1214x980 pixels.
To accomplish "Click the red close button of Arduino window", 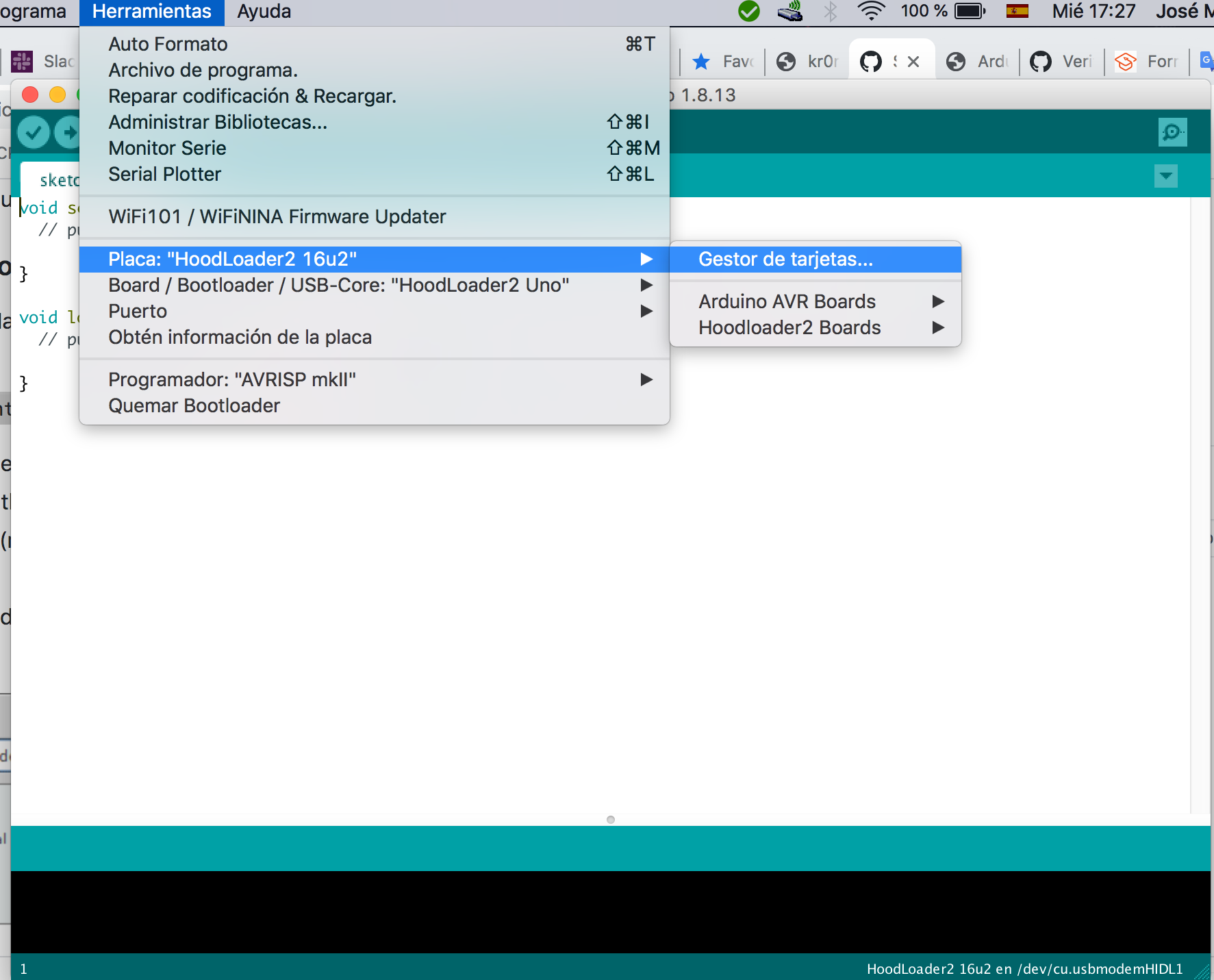I will [30, 95].
